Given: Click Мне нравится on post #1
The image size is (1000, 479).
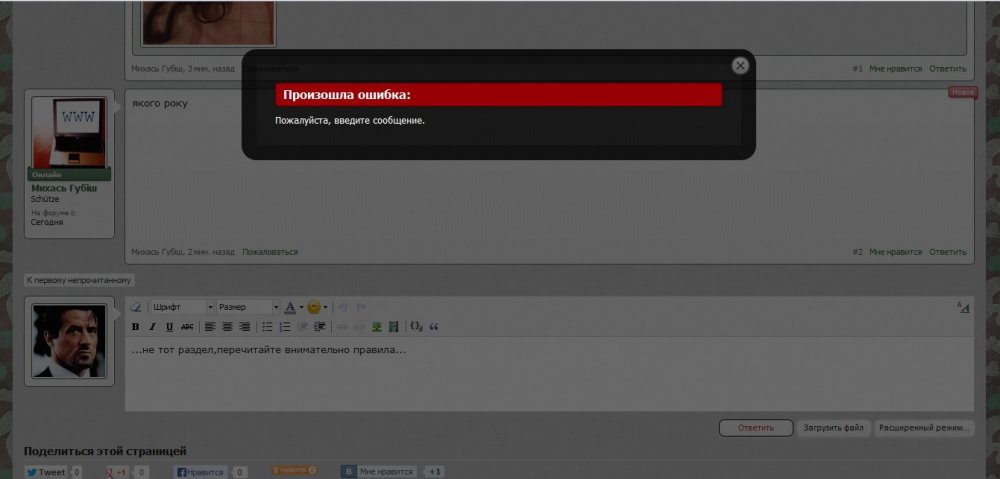Looking at the screenshot, I should pos(895,68).
